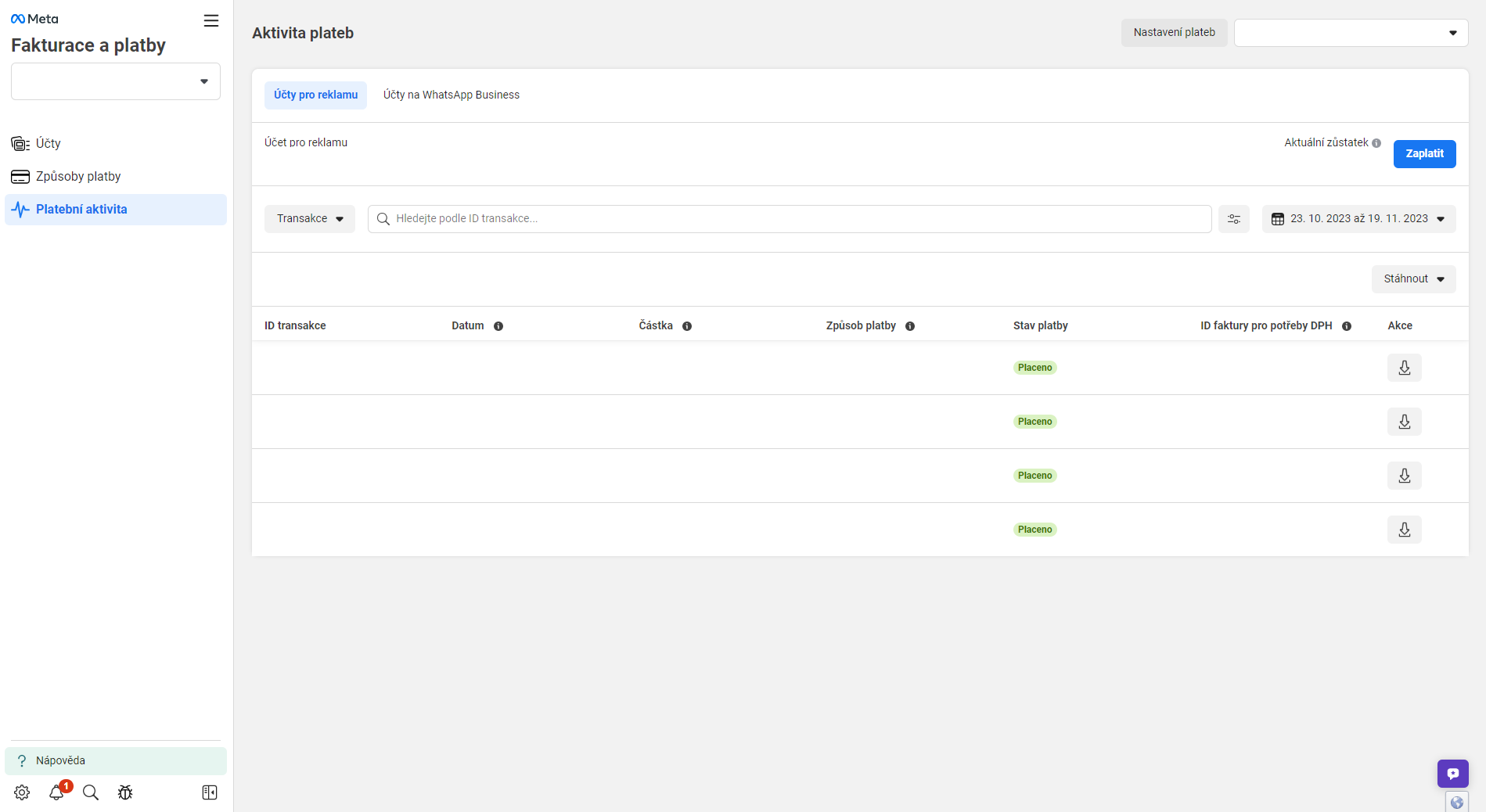Click the Způsob platby column header

coord(861,325)
